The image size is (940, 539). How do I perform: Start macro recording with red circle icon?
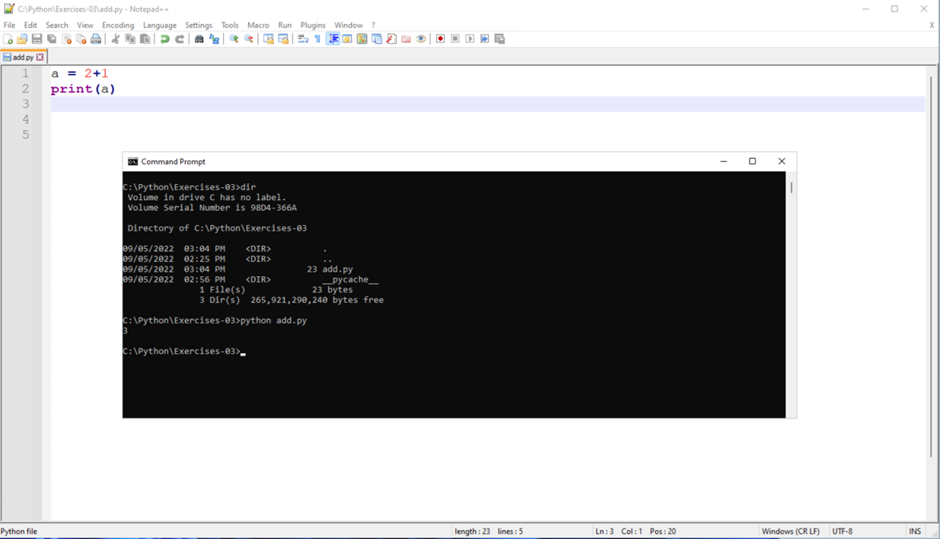click(440, 39)
